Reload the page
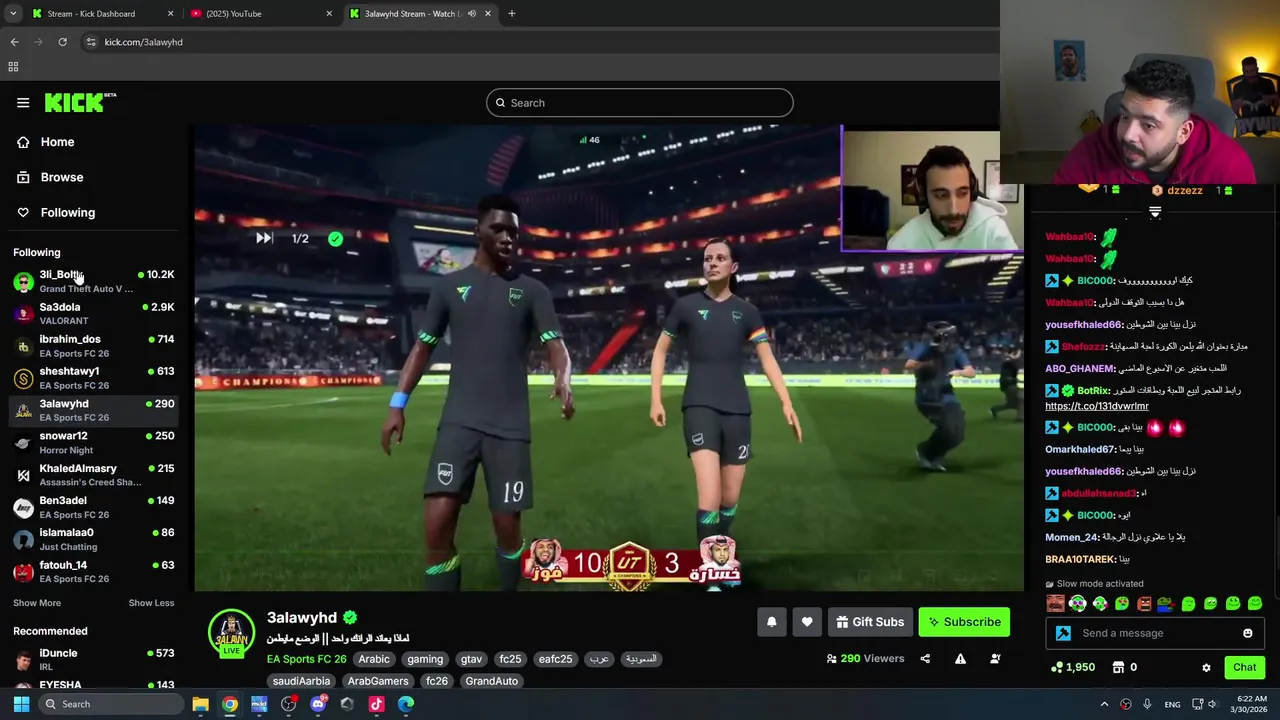1280x720 pixels. point(62,42)
